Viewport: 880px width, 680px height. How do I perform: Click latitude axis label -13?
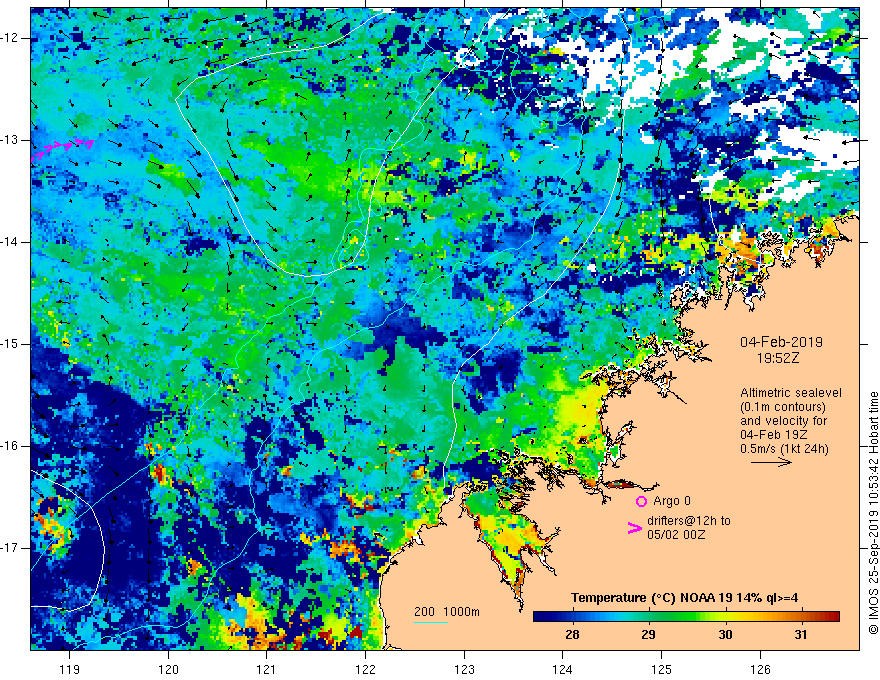[x=10, y=140]
